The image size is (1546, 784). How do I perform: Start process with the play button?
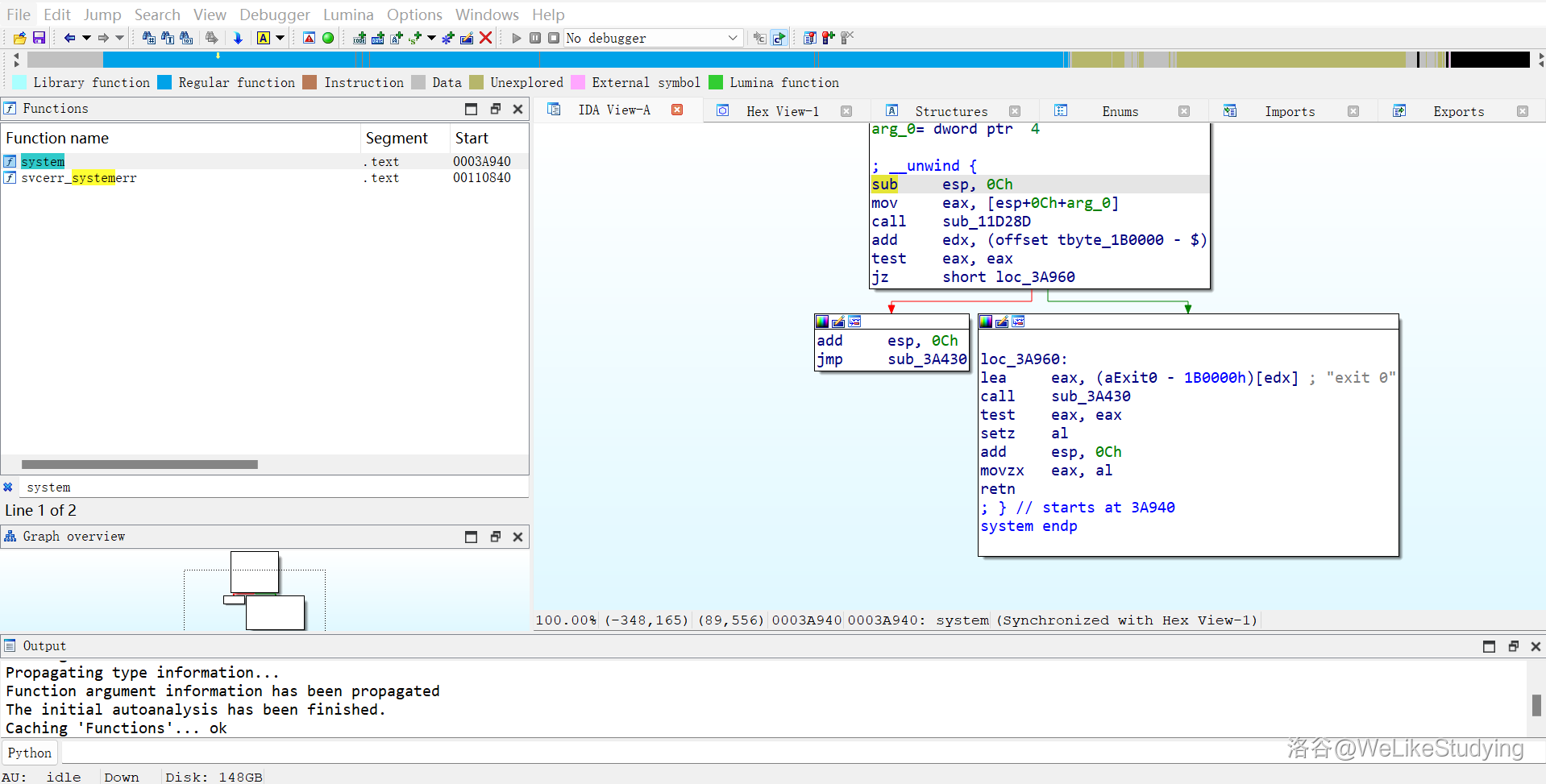click(x=517, y=38)
